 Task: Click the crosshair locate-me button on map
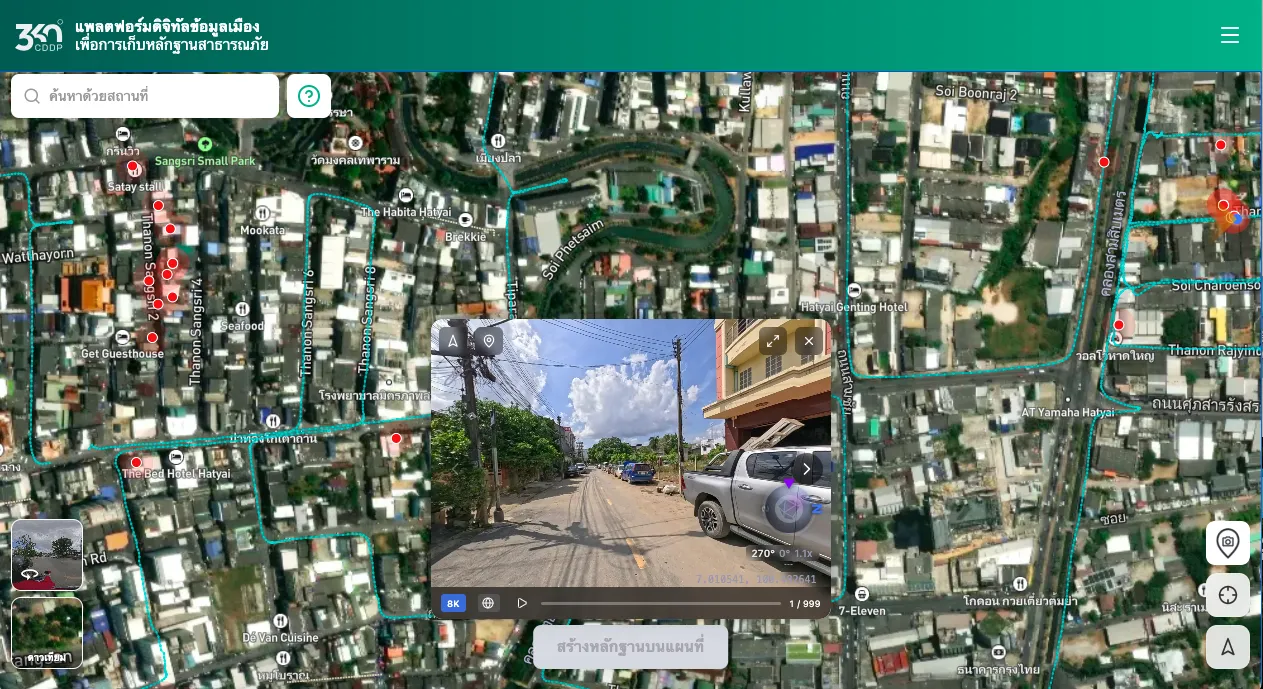(1227, 595)
